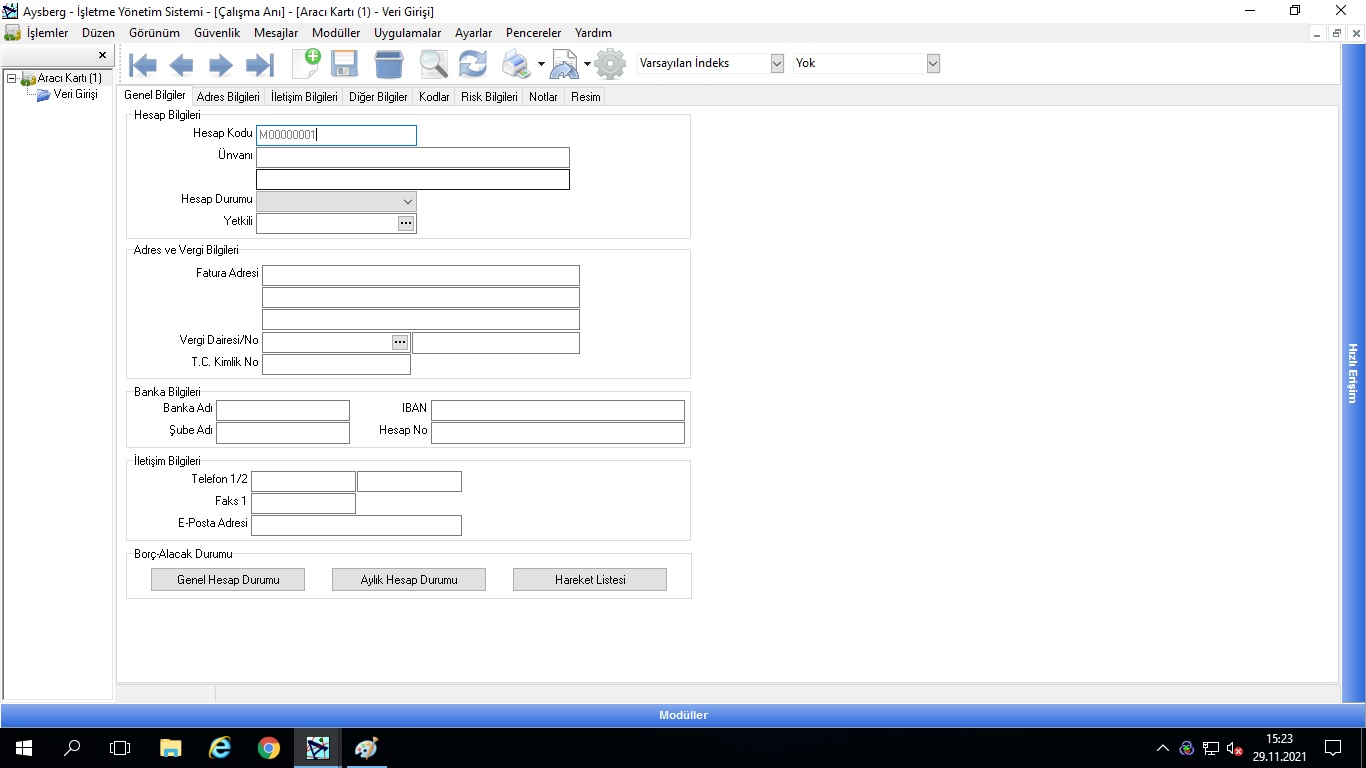Click the previous record arrow
This screenshot has width=1366, height=768.
tap(181, 66)
